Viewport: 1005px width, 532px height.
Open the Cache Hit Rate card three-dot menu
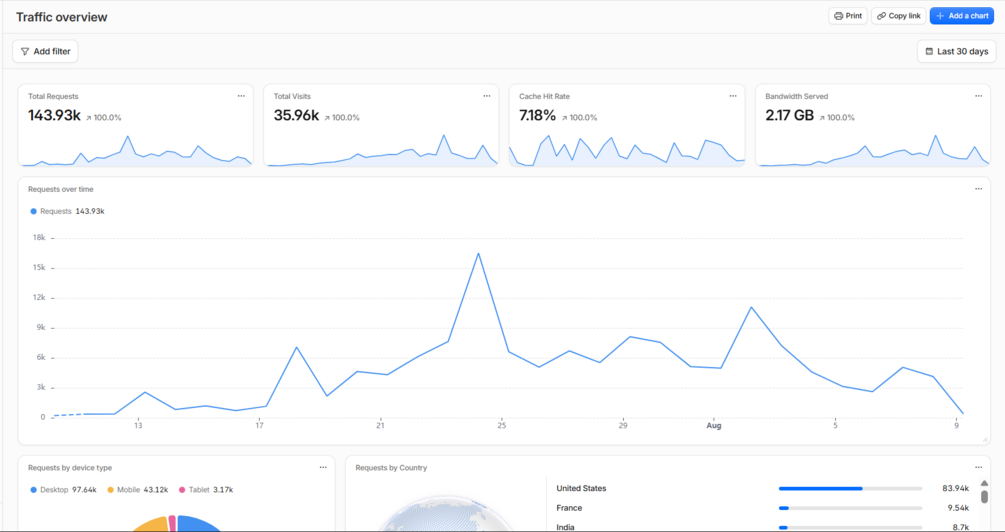click(733, 96)
